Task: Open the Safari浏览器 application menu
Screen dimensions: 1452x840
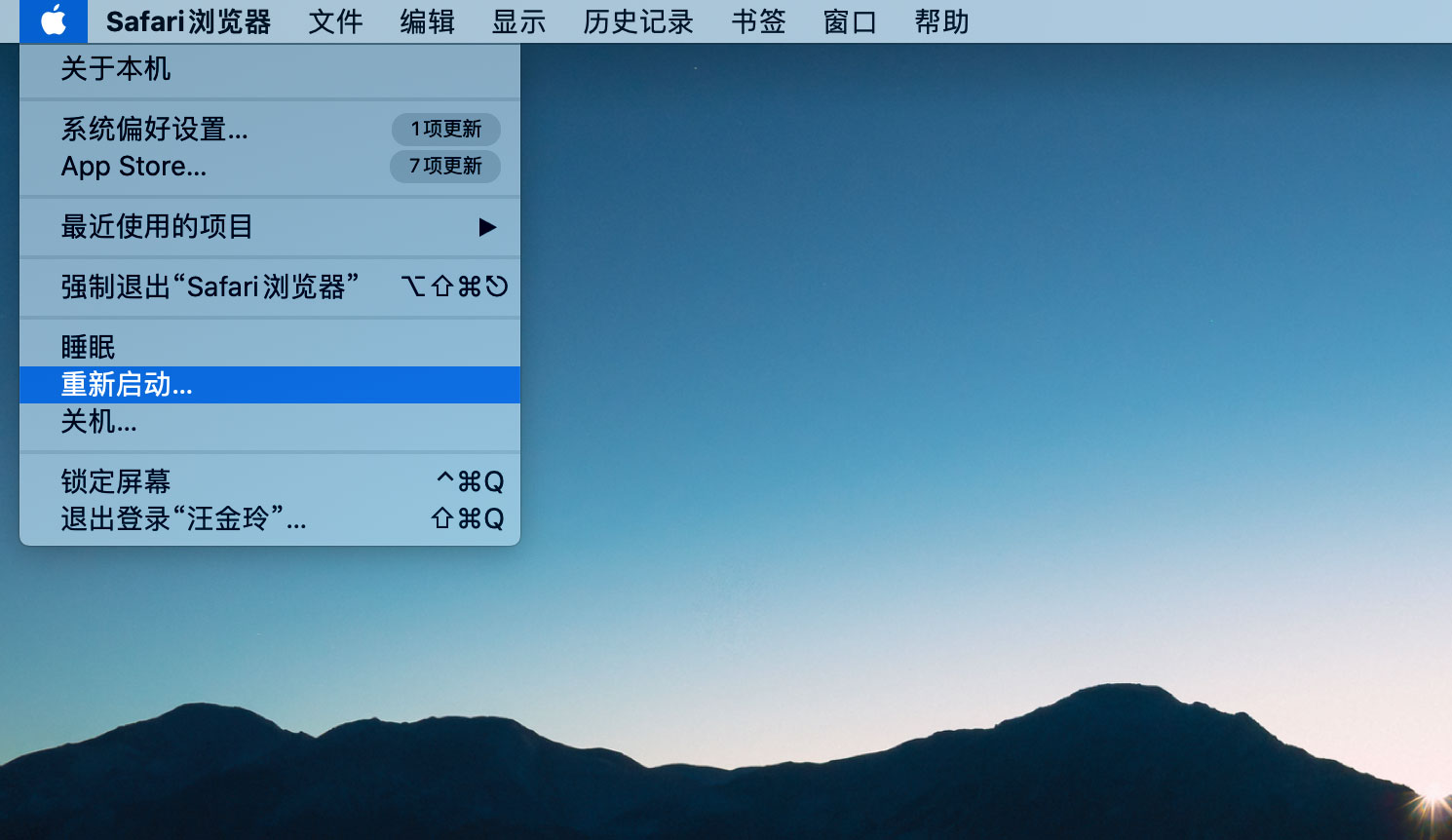Action: point(188,21)
